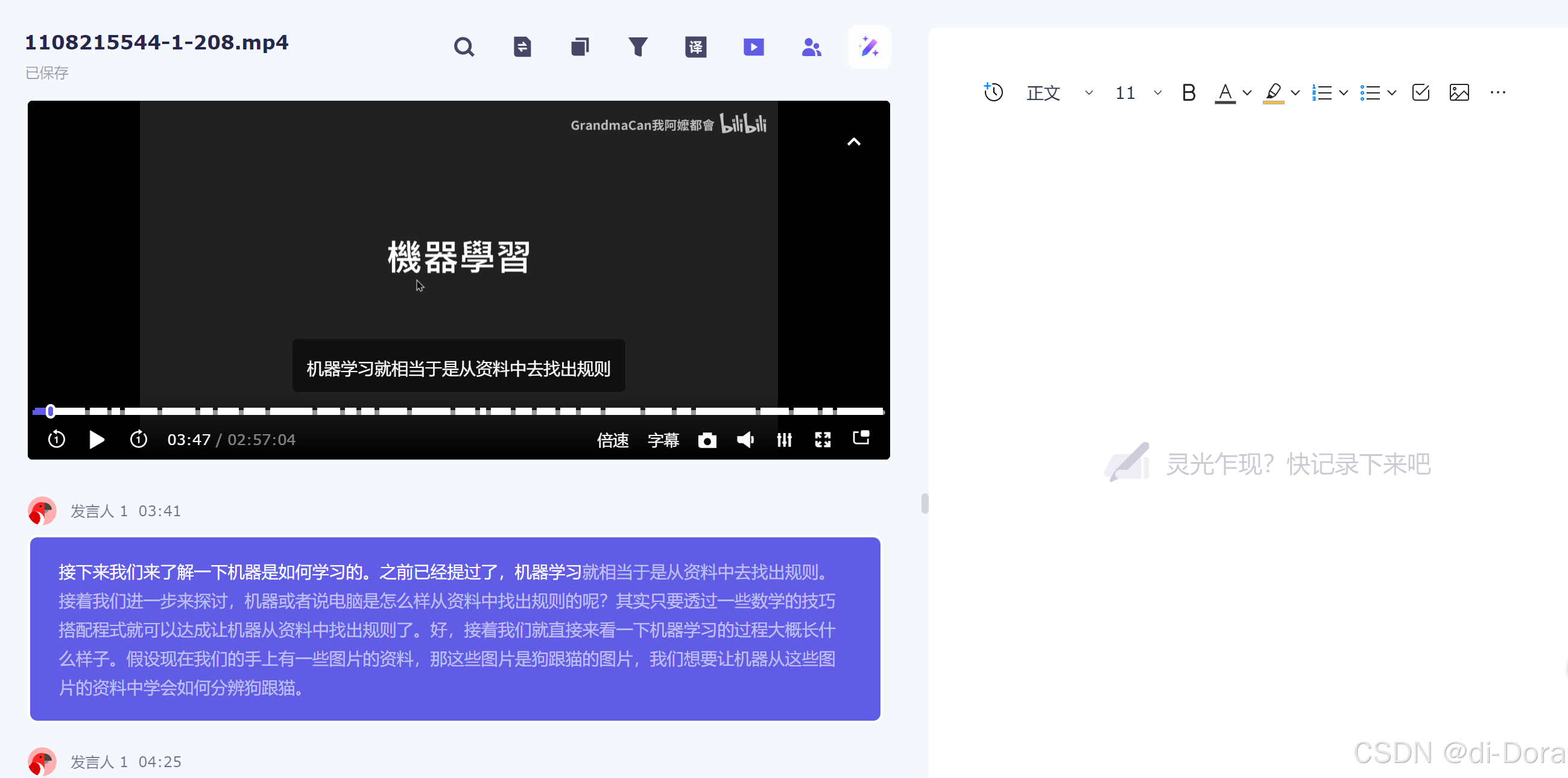Toggle subtitles with the 字幕 button

(663, 440)
